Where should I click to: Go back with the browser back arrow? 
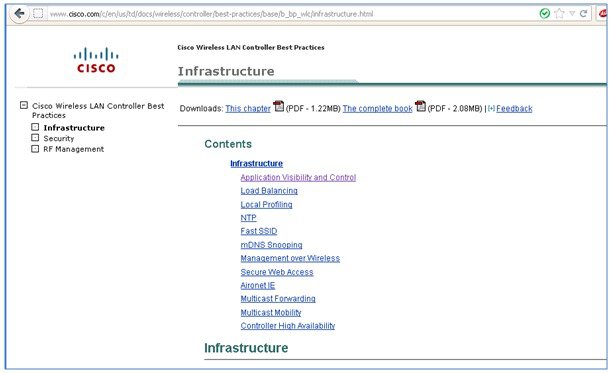click(x=19, y=14)
